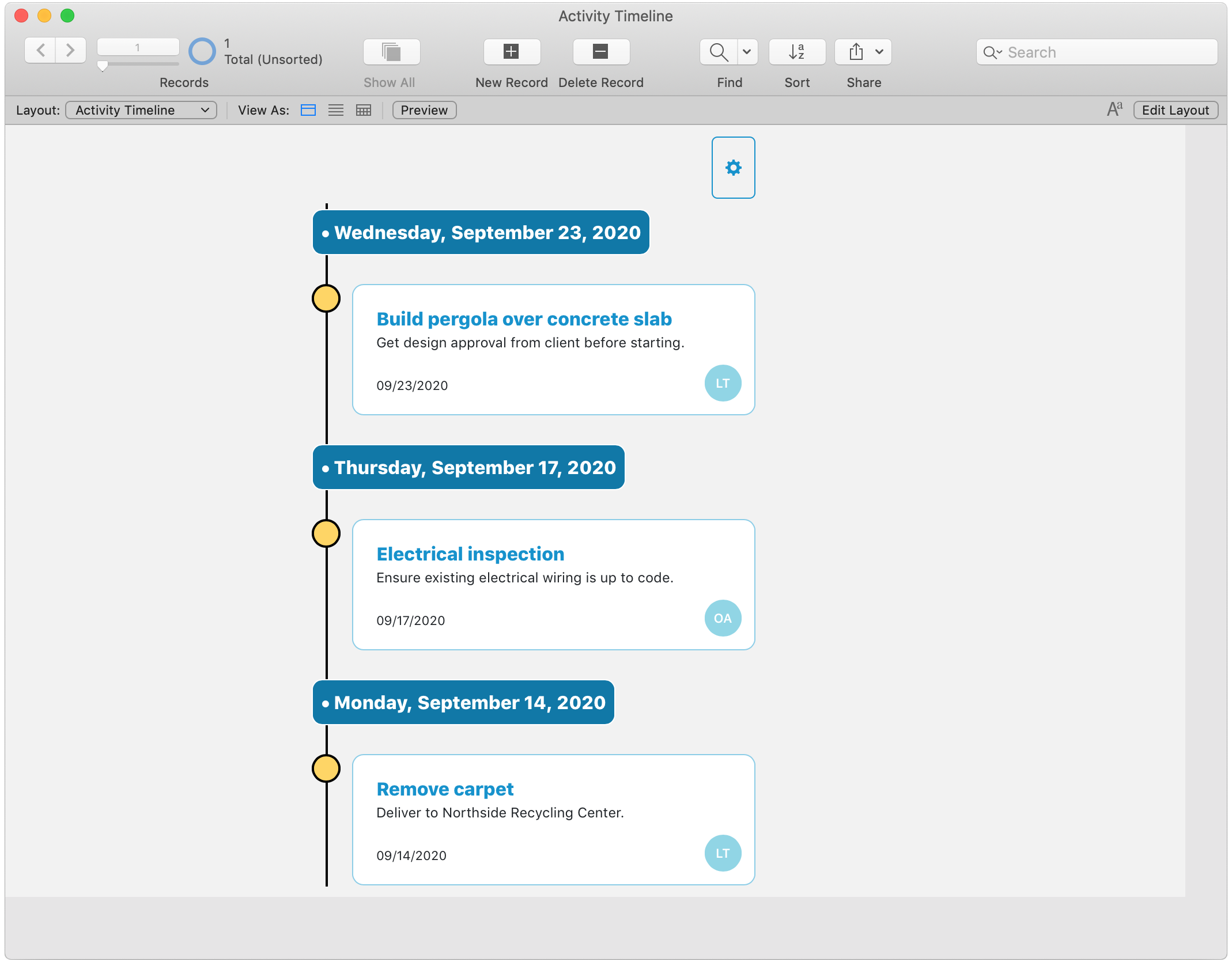The image size is (1232, 962).
Task: Click the Thursday, September 17, 2020 header
Action: [x=468, y=467]
